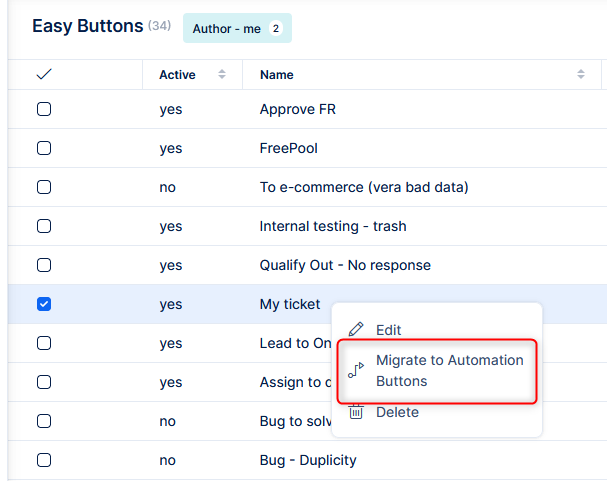Click the trash Delete icon
607x481 pixels.
coord(356,412)
